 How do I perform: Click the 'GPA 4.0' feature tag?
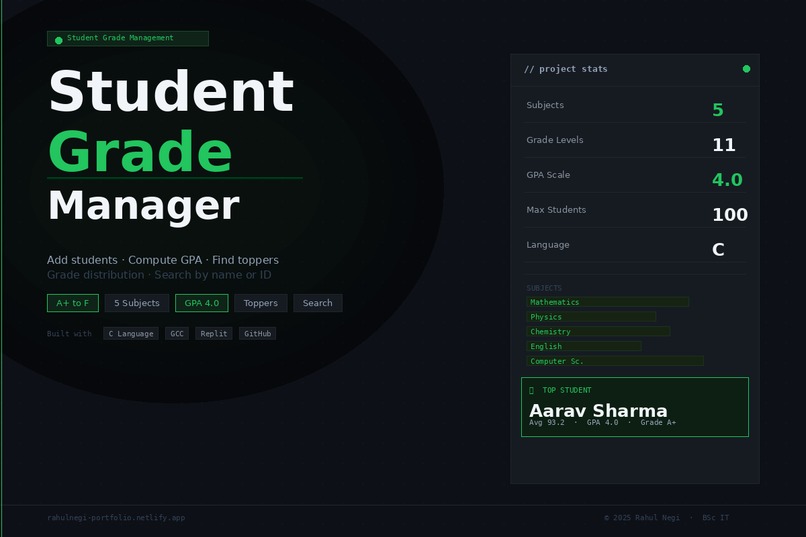coord(202,303)
